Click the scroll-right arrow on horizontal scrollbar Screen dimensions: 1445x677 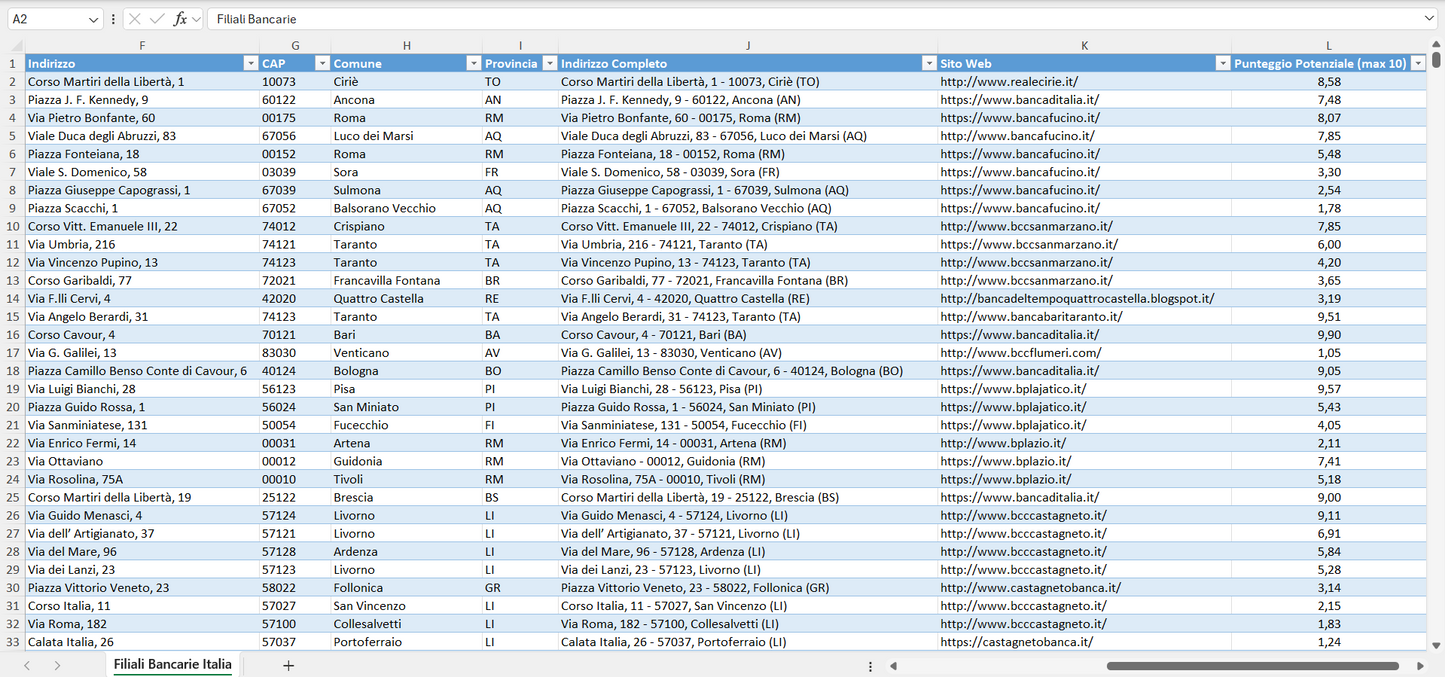click(x=1421, y=665)
